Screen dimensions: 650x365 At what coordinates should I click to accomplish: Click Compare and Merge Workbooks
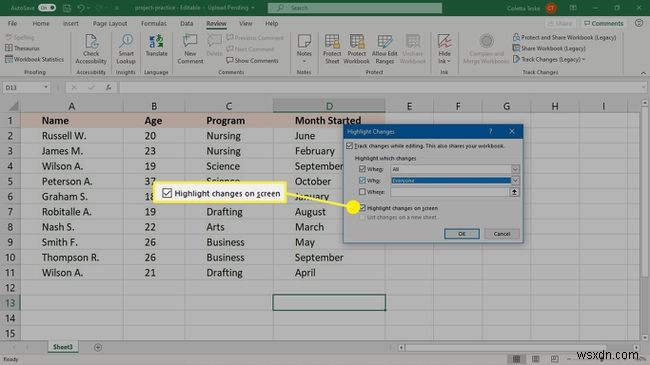pos(486,49)
